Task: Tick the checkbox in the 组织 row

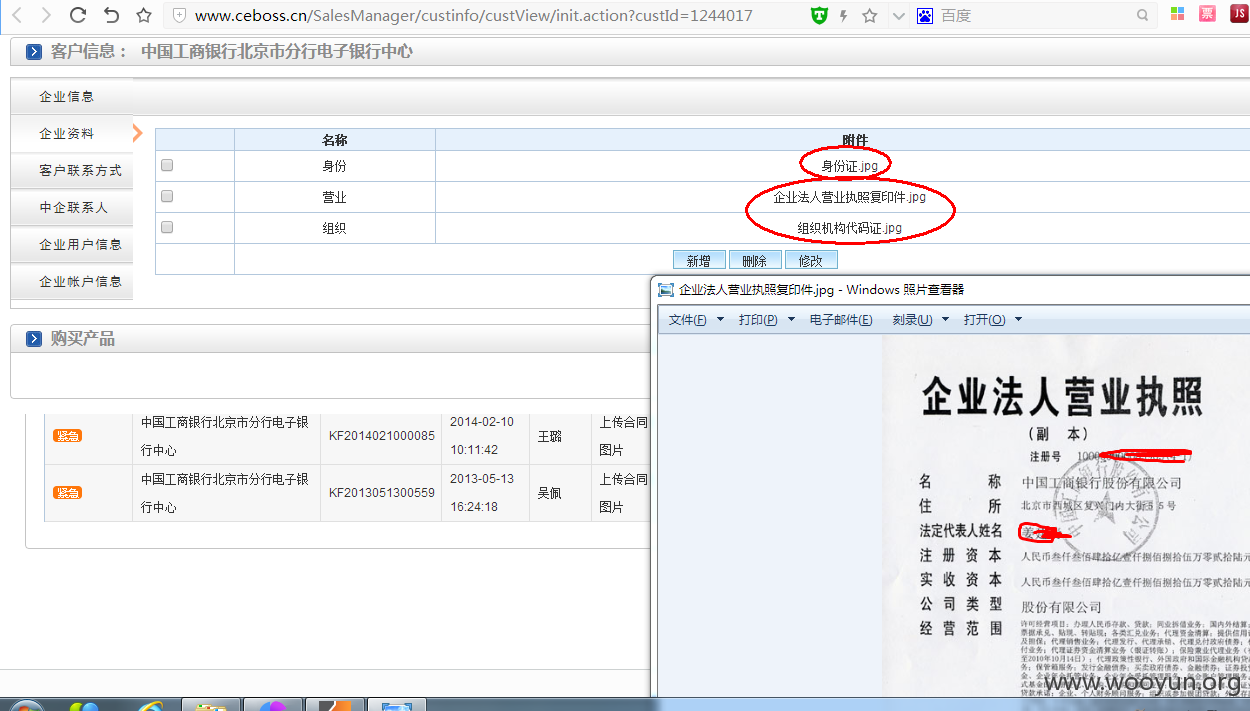Action: [167, 227]
